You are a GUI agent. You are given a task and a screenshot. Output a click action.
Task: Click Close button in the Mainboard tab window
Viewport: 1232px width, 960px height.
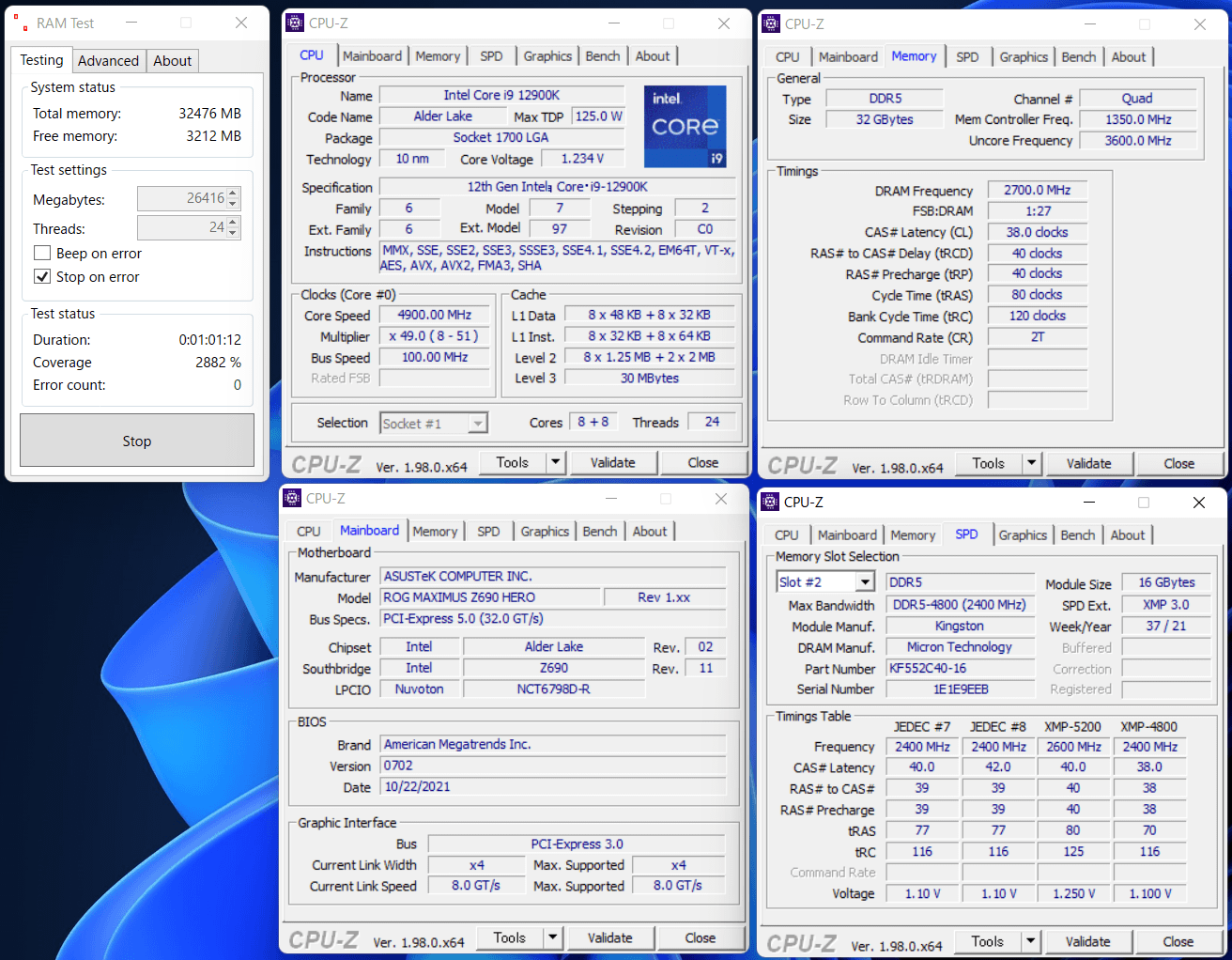[x=701, y=937]
